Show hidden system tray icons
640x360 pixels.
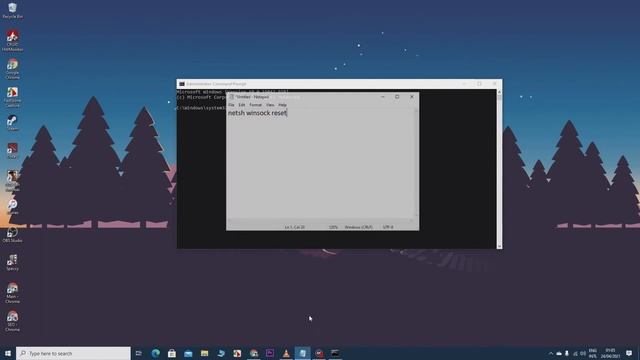click(551, 353)
